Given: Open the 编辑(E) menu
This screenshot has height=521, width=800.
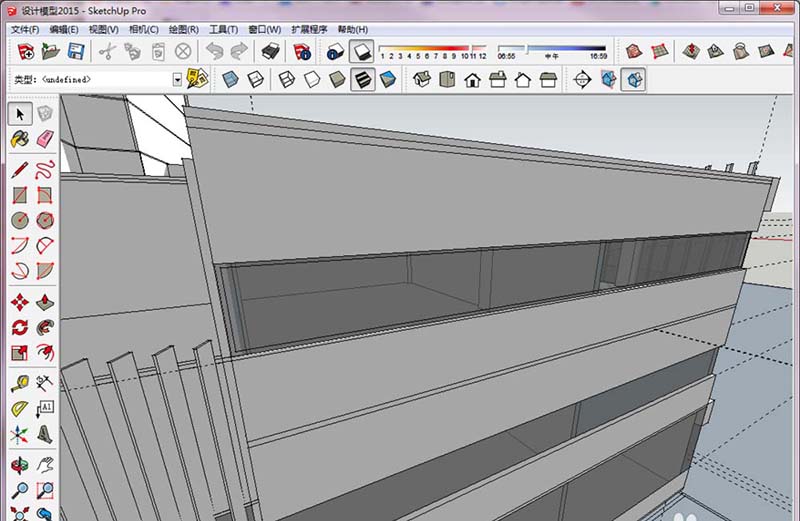Looking at the screenshot, I should point(64,30).
